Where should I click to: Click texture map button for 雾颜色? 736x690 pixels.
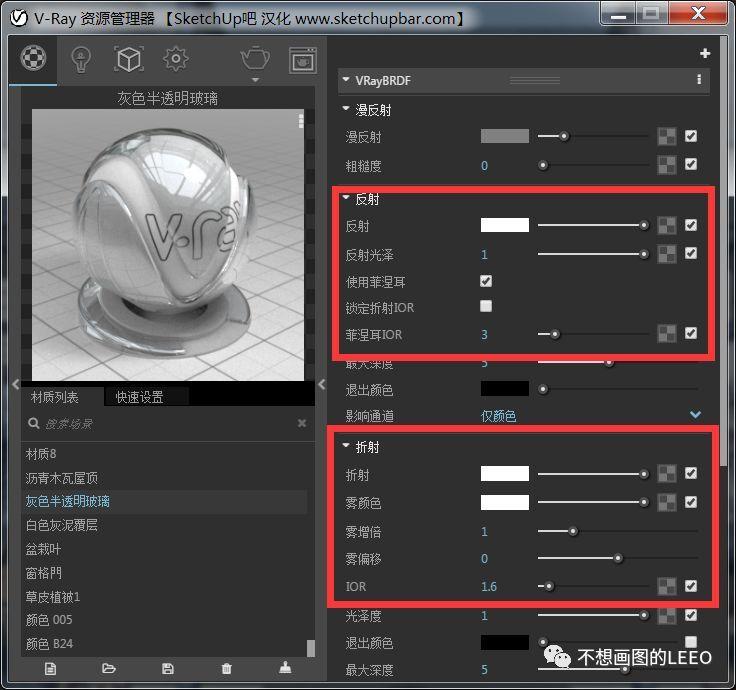coord(667,502)
